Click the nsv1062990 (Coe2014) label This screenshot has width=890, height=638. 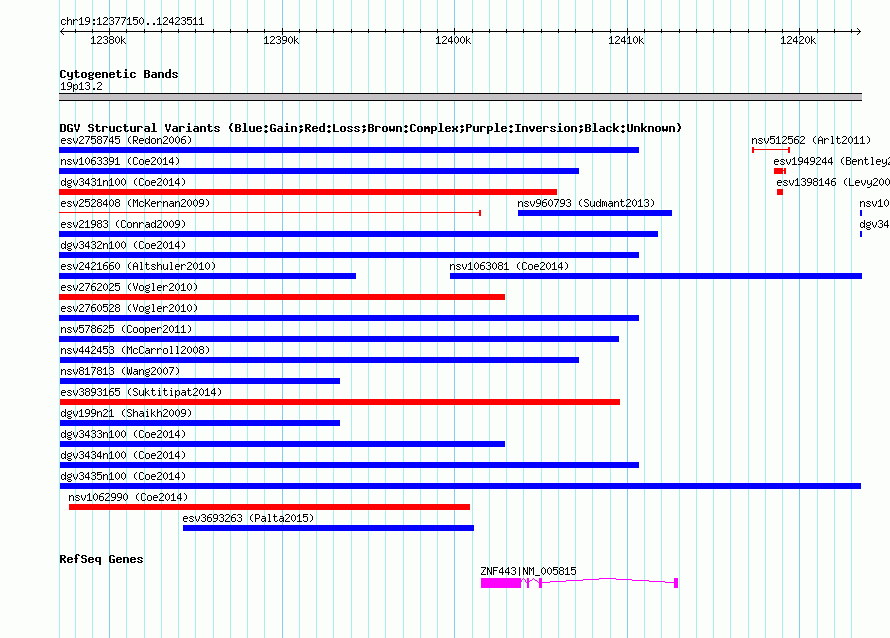tap(128, 497)
